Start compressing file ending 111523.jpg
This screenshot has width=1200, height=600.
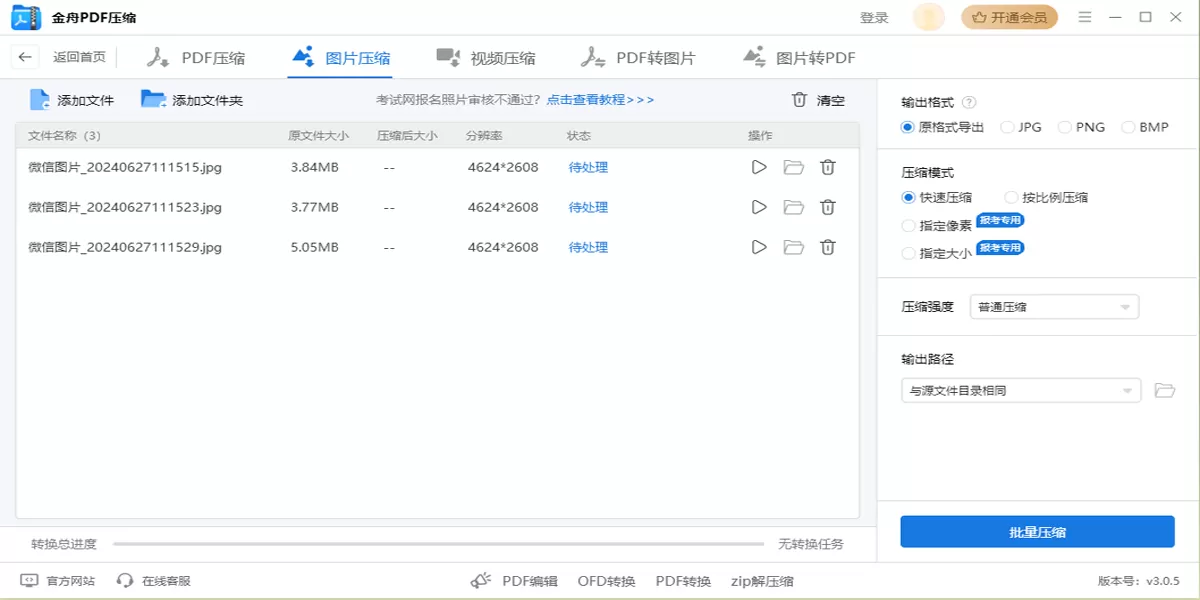click(759, 207)
